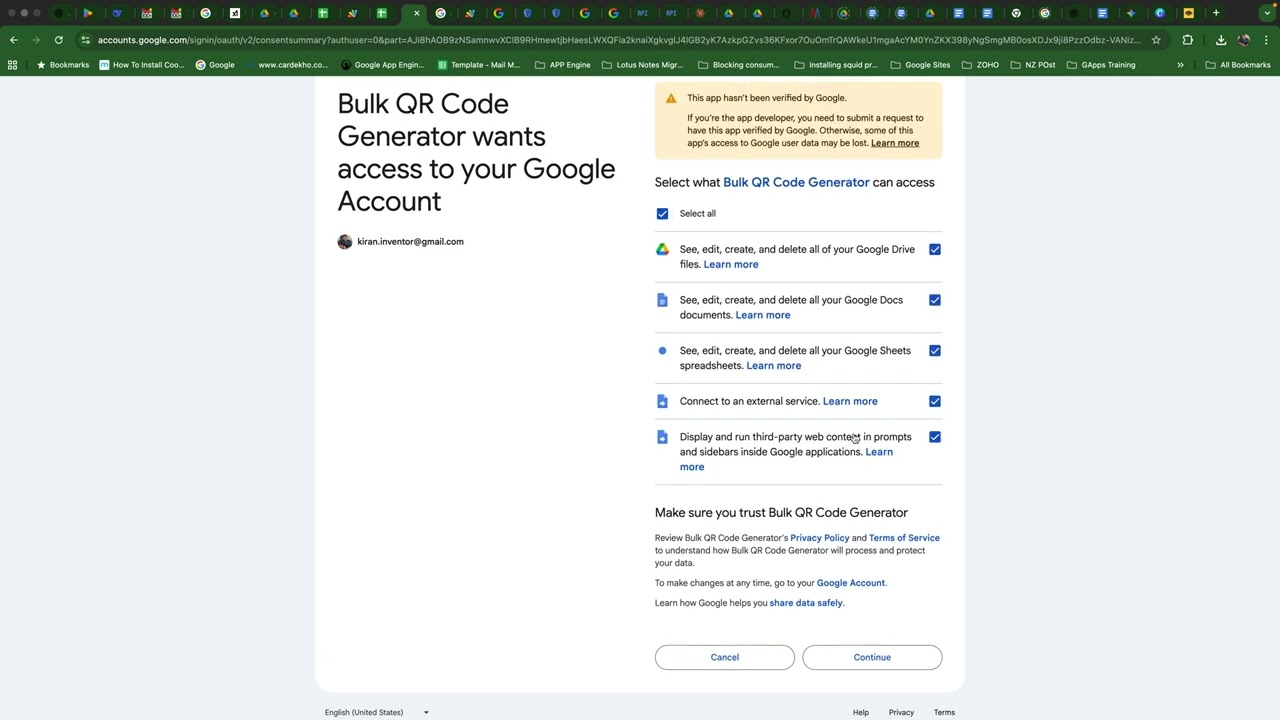
Task: Open Learn more for Google Drive files
Action: 731,265
